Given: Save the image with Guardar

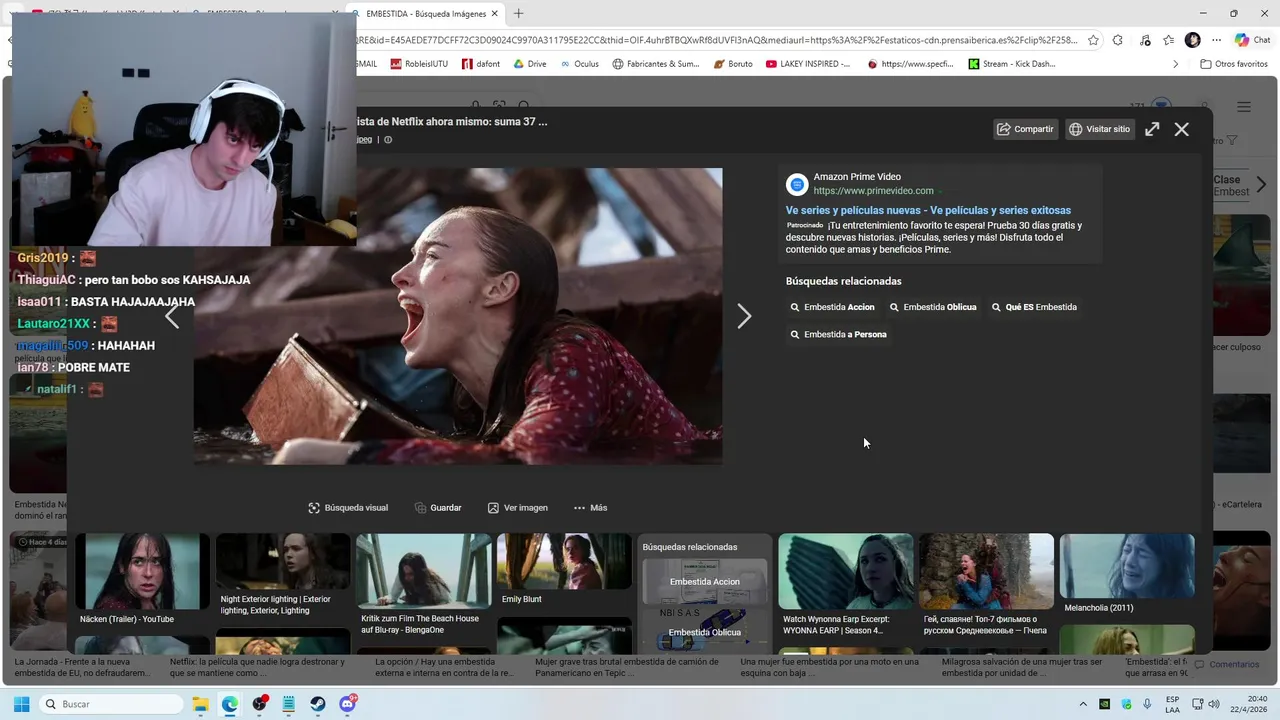Looking at the screenshot, I should (438, 508).
